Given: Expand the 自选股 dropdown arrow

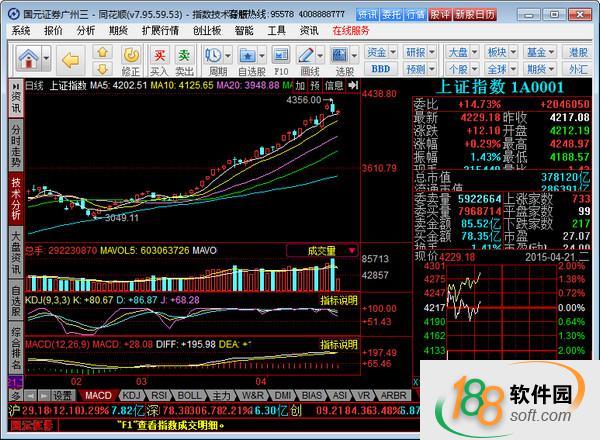Looking at the screenshot, I should (262, 56).
